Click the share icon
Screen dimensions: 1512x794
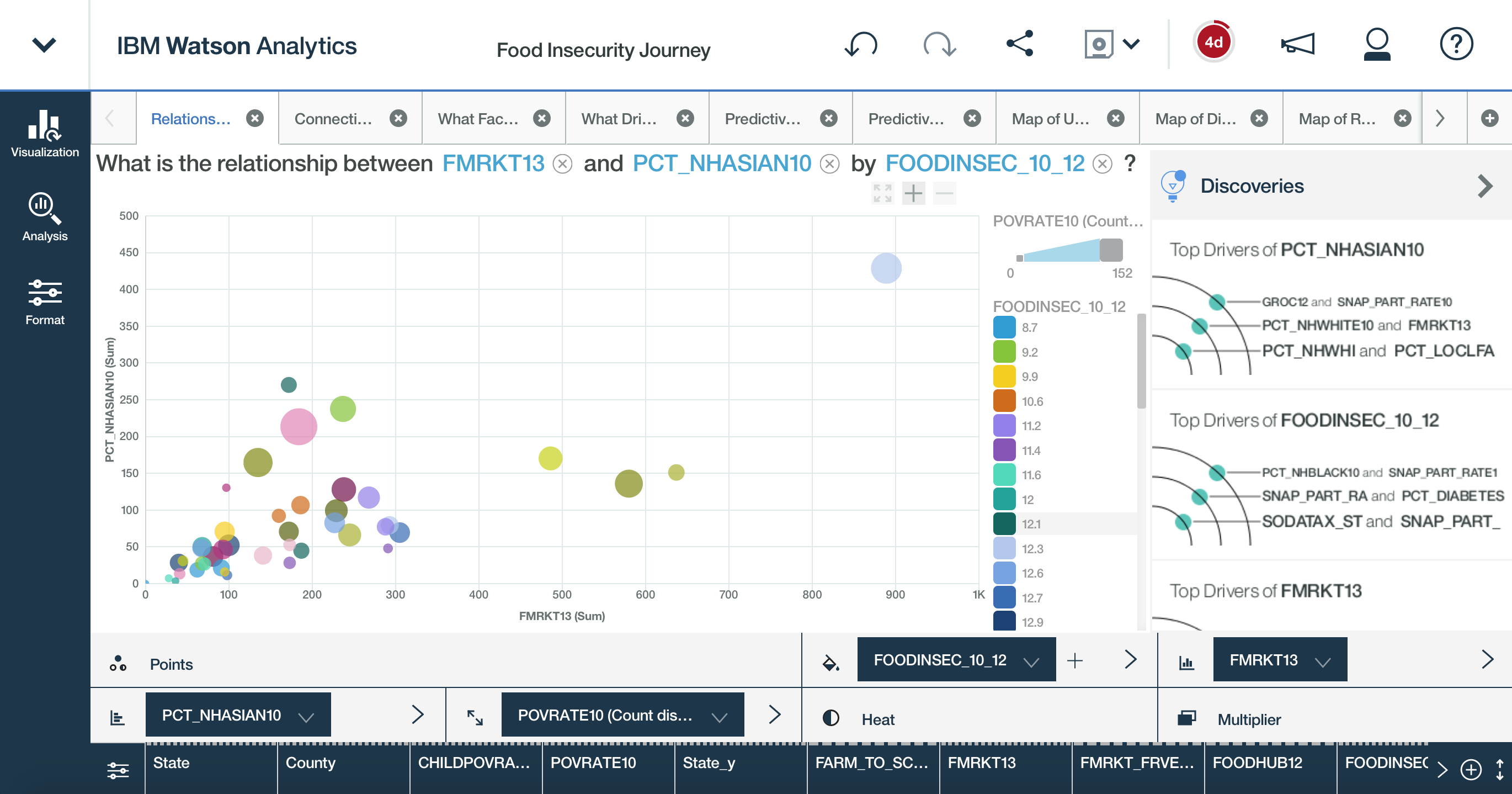(1020, 44)
